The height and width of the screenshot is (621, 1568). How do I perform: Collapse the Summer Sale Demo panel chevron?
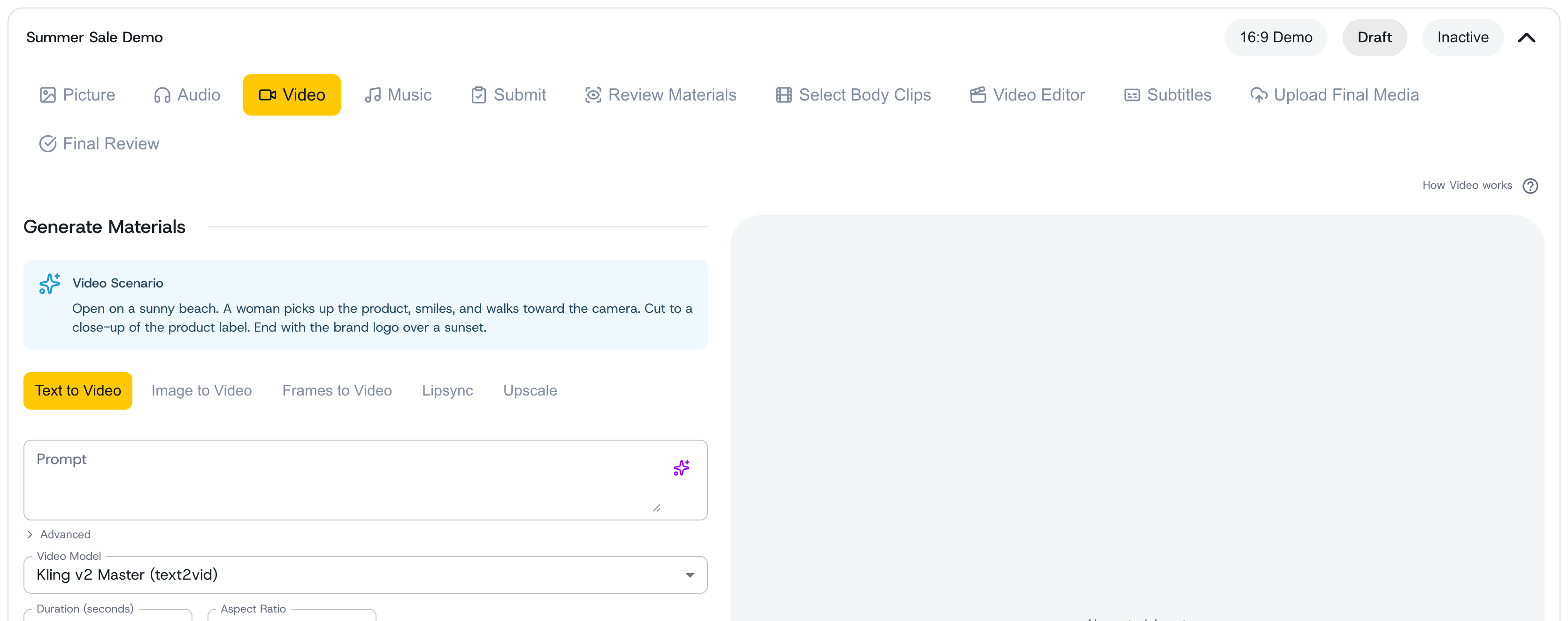click(1526, 38)
